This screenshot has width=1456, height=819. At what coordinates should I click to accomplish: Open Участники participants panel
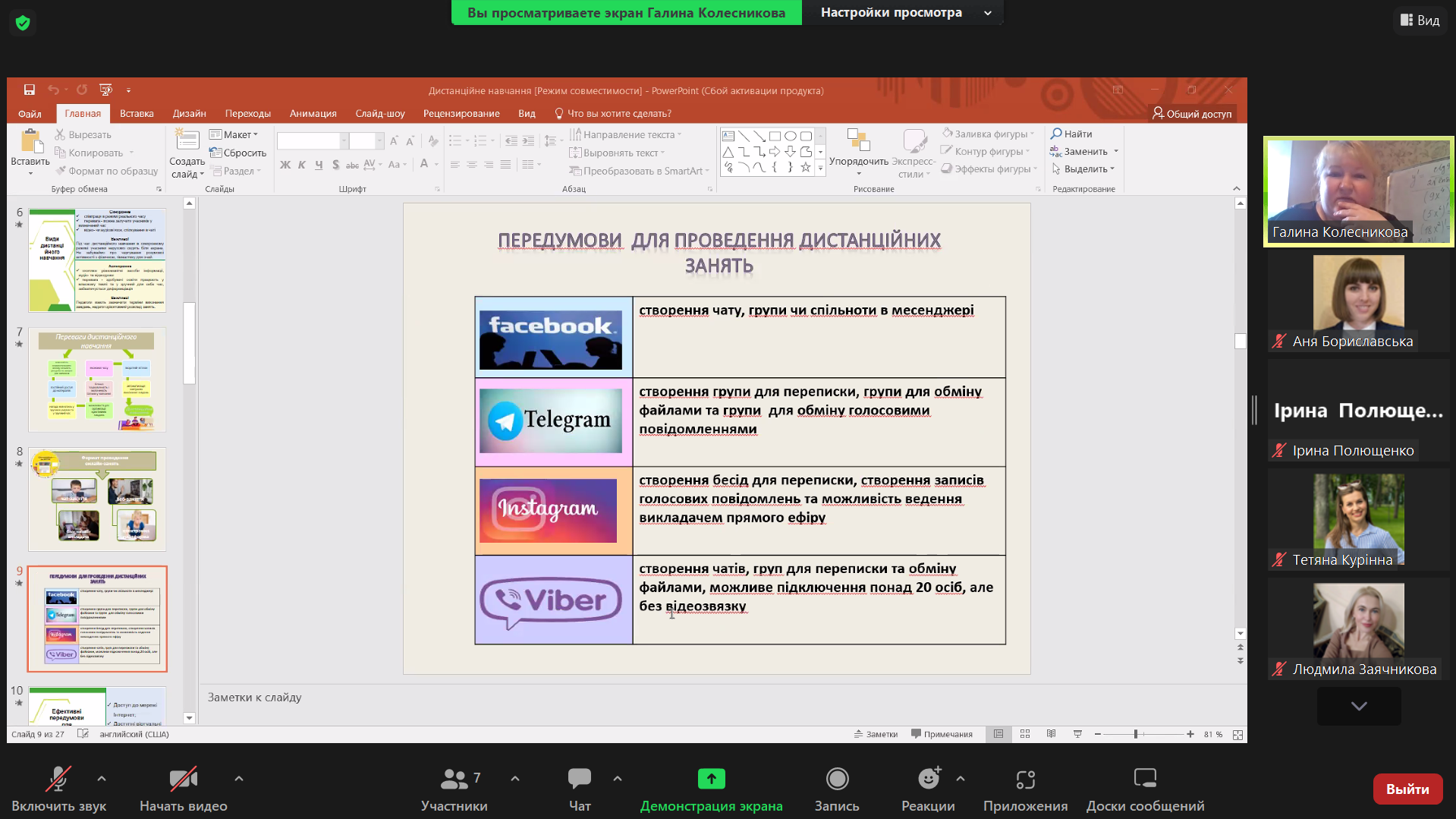tap(454, 789)
